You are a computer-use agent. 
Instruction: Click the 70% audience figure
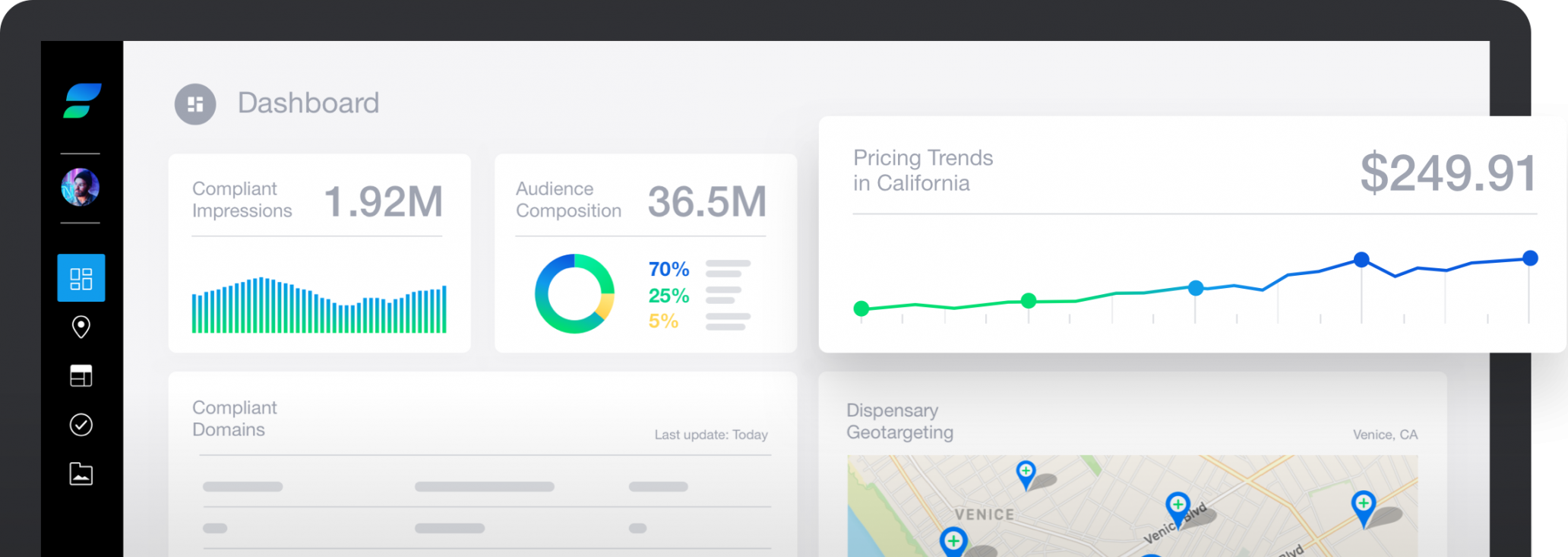click(x=669, y=269)
